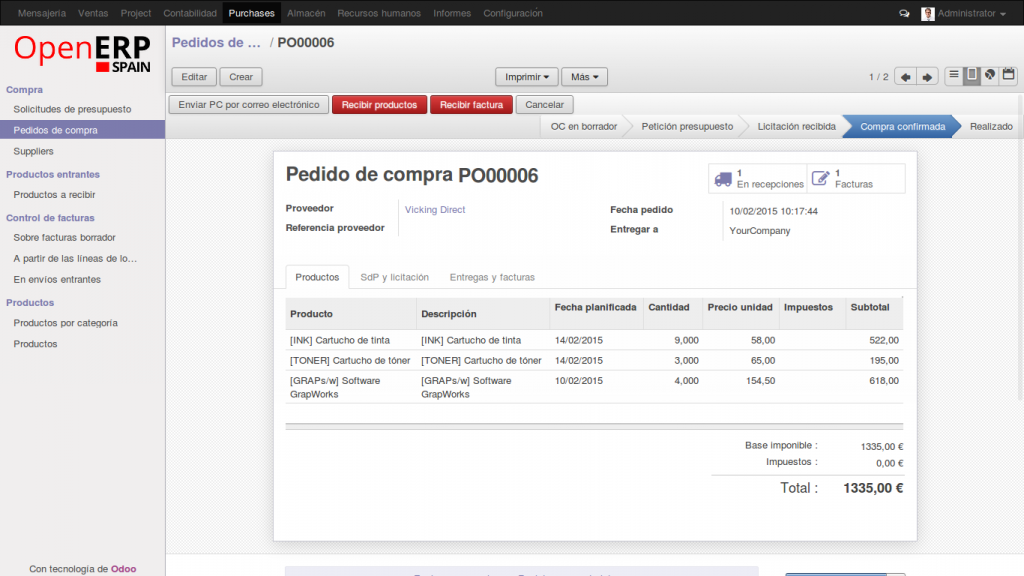Click the truck icon for receptions
Viewport: 1024px width, 576px height.
point(723,179)
